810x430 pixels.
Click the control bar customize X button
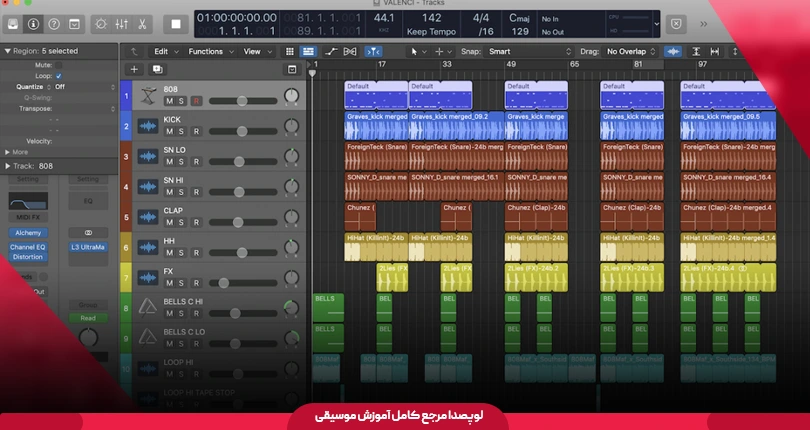[676, 24]
